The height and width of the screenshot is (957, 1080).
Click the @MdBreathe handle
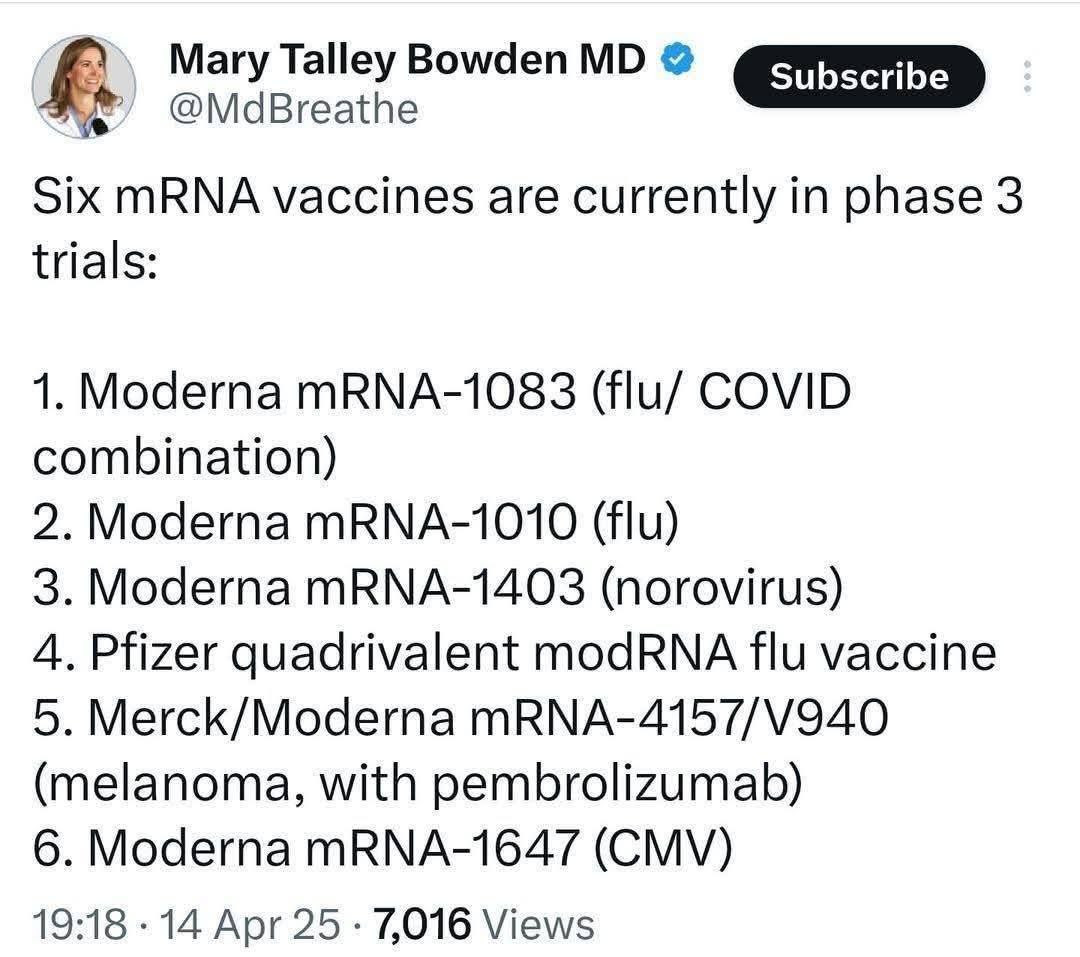pos(294,108)
